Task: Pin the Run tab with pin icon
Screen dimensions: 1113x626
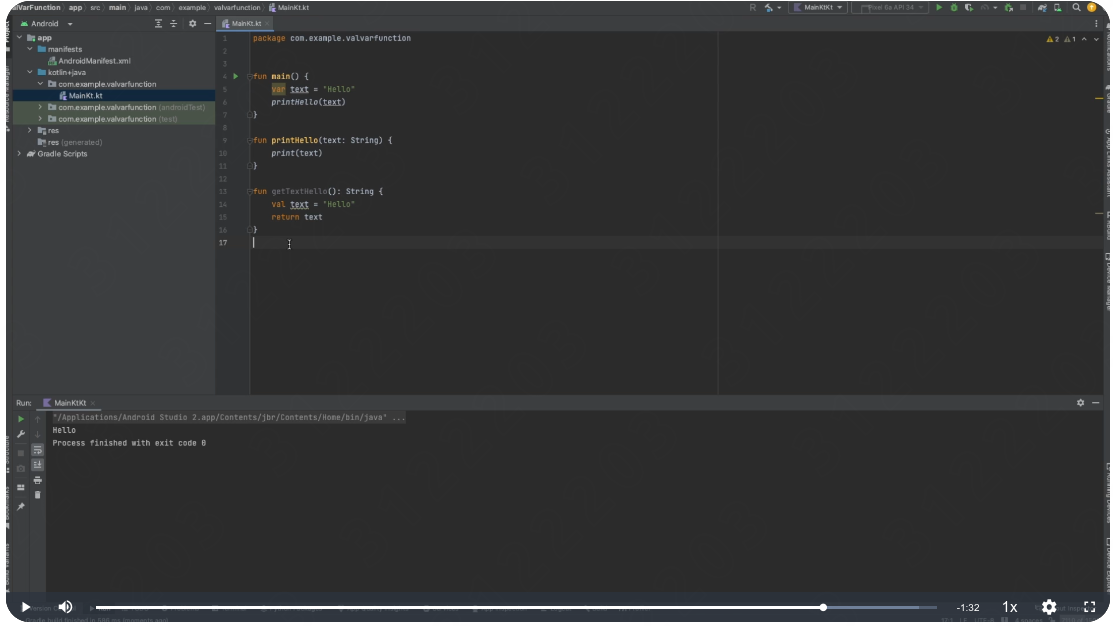Action: pyautogui.click(x=21, y=506)
